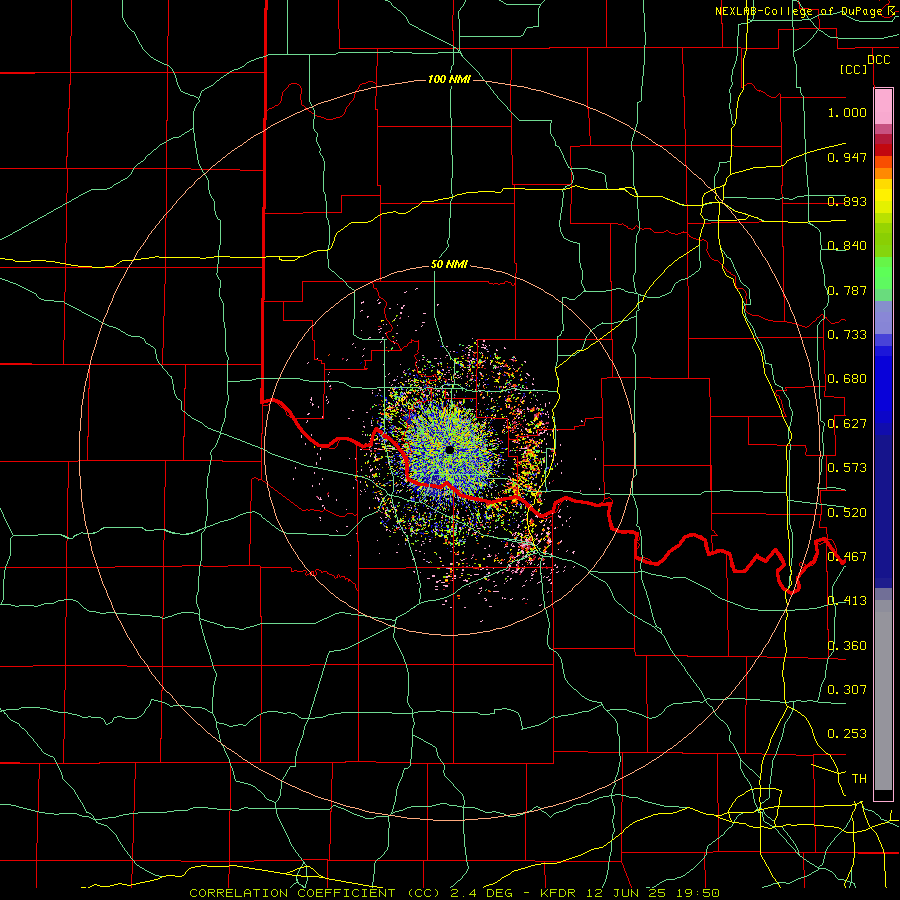Viewport: 900px width, 900px height.
Task: Click the 0.947 legend value
Action: (x=847, y=157)
